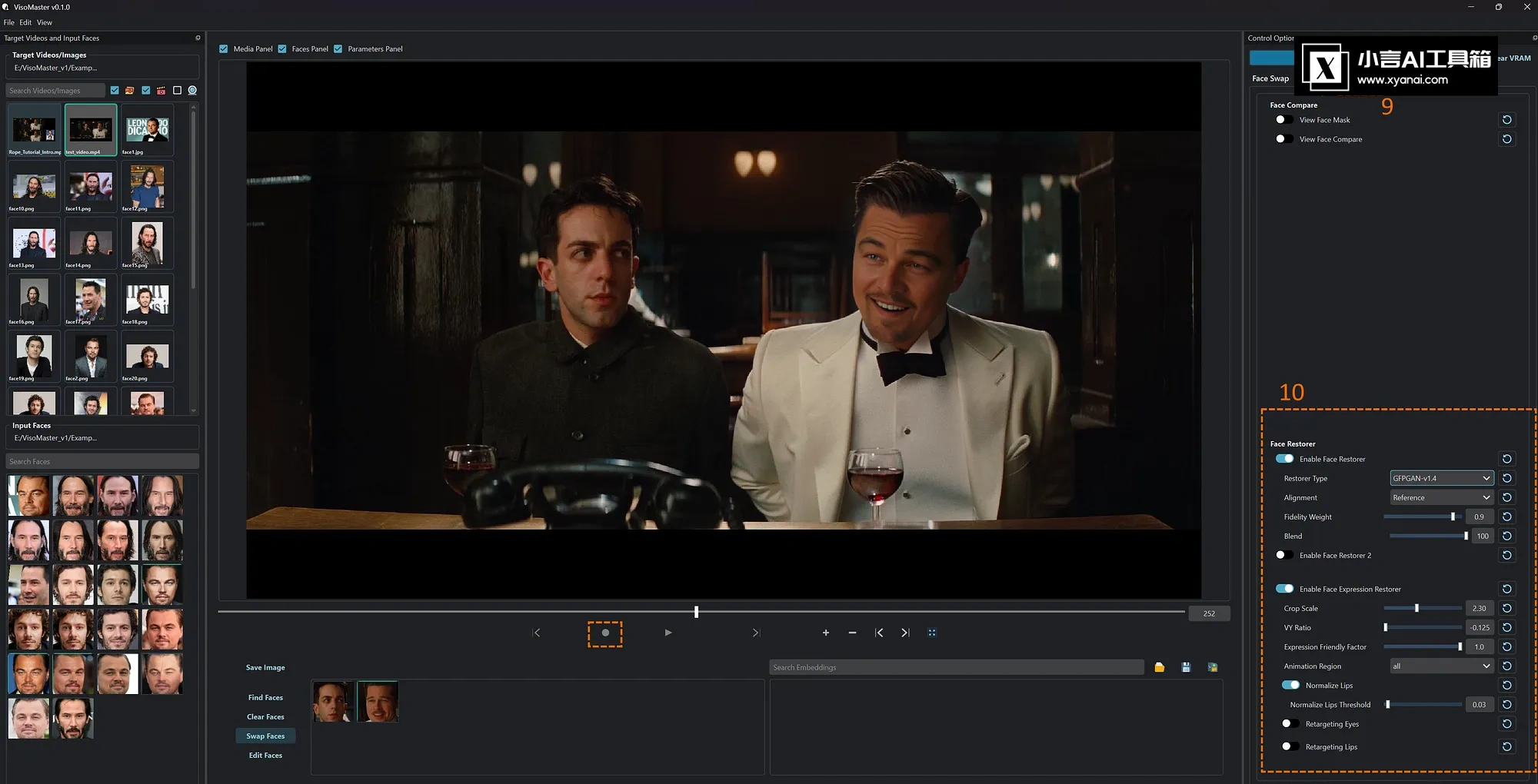The width and height of the screenshot is (1538, 784).
Task: Play the video preview
Action: click(x=668, y=633)
